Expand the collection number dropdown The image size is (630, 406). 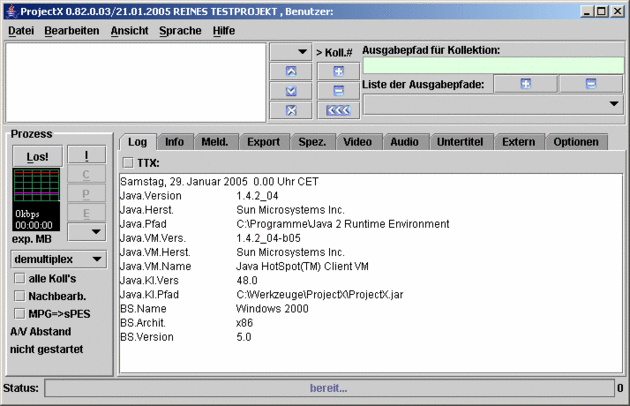(290, 51)
